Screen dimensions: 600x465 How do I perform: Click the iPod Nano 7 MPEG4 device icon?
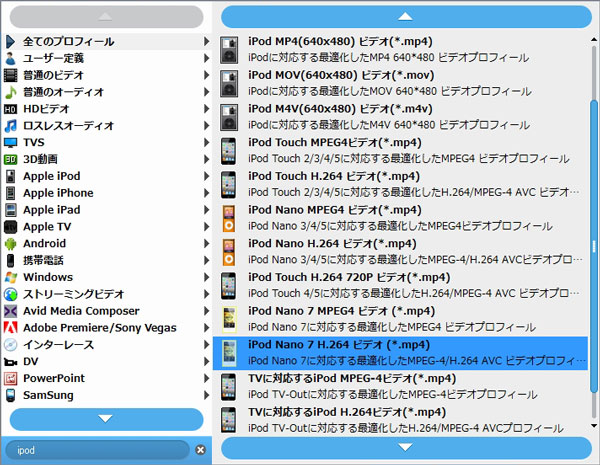[229, 319]
